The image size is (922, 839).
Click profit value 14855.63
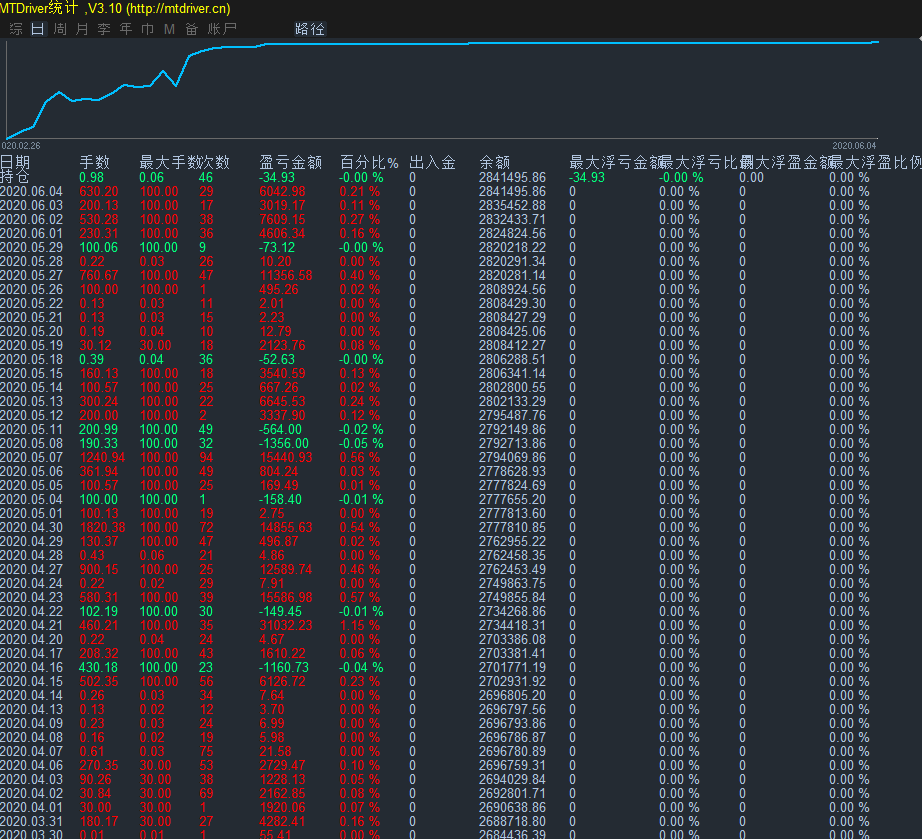point(286,527)
